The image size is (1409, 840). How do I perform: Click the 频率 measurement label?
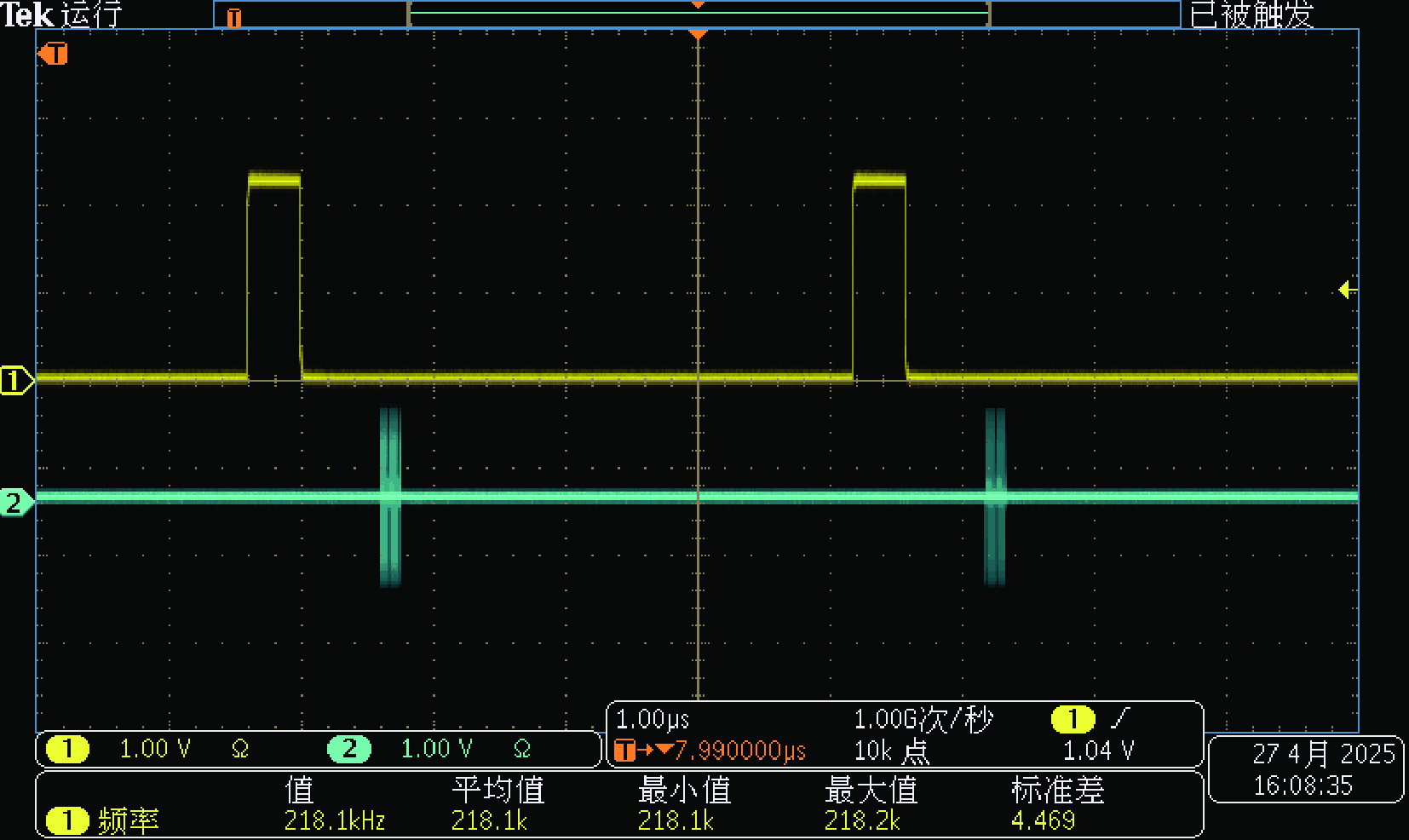tap(128, 820)
